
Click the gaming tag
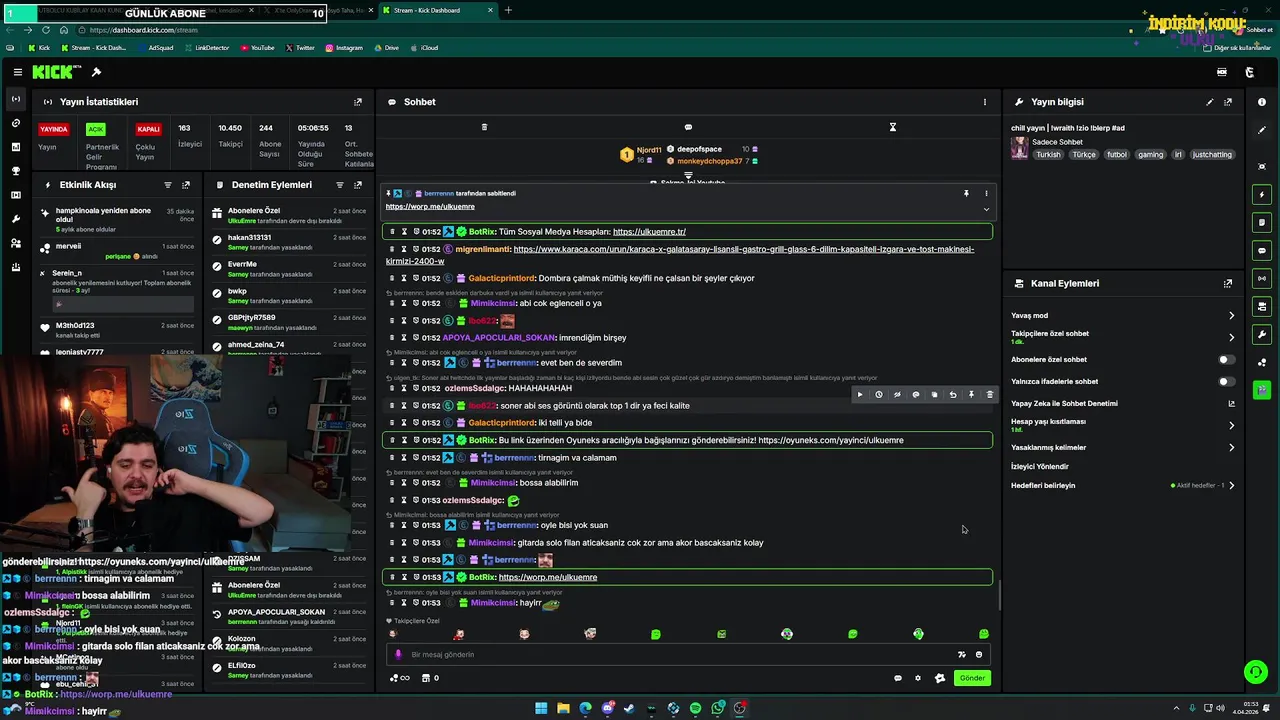[1150, 155]
